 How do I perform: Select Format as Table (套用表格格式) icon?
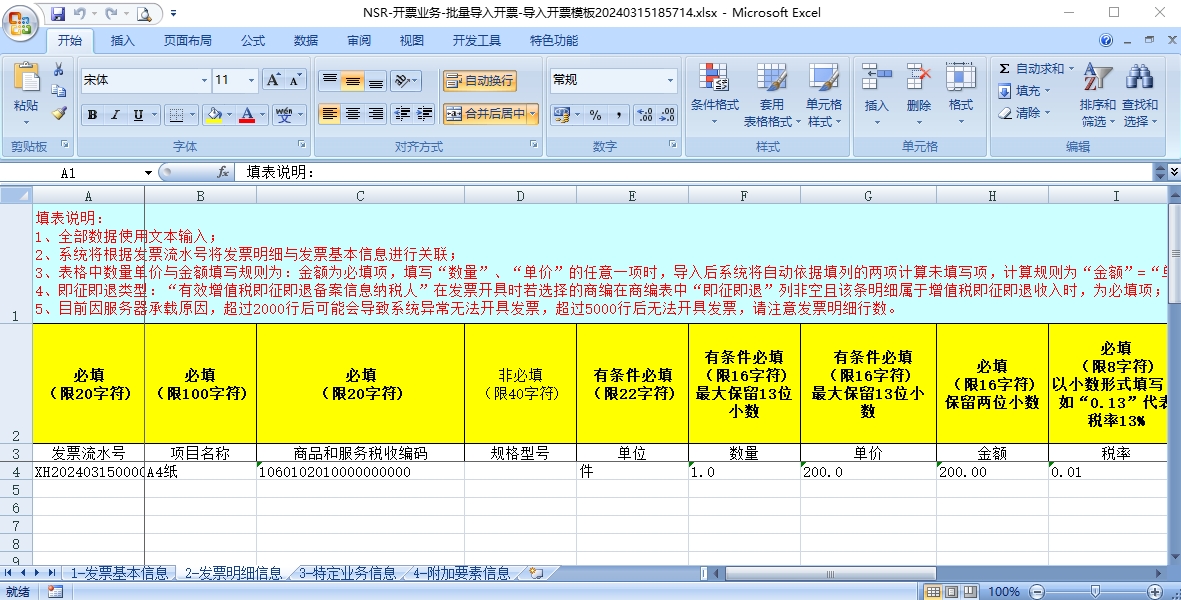pos(771,90)
